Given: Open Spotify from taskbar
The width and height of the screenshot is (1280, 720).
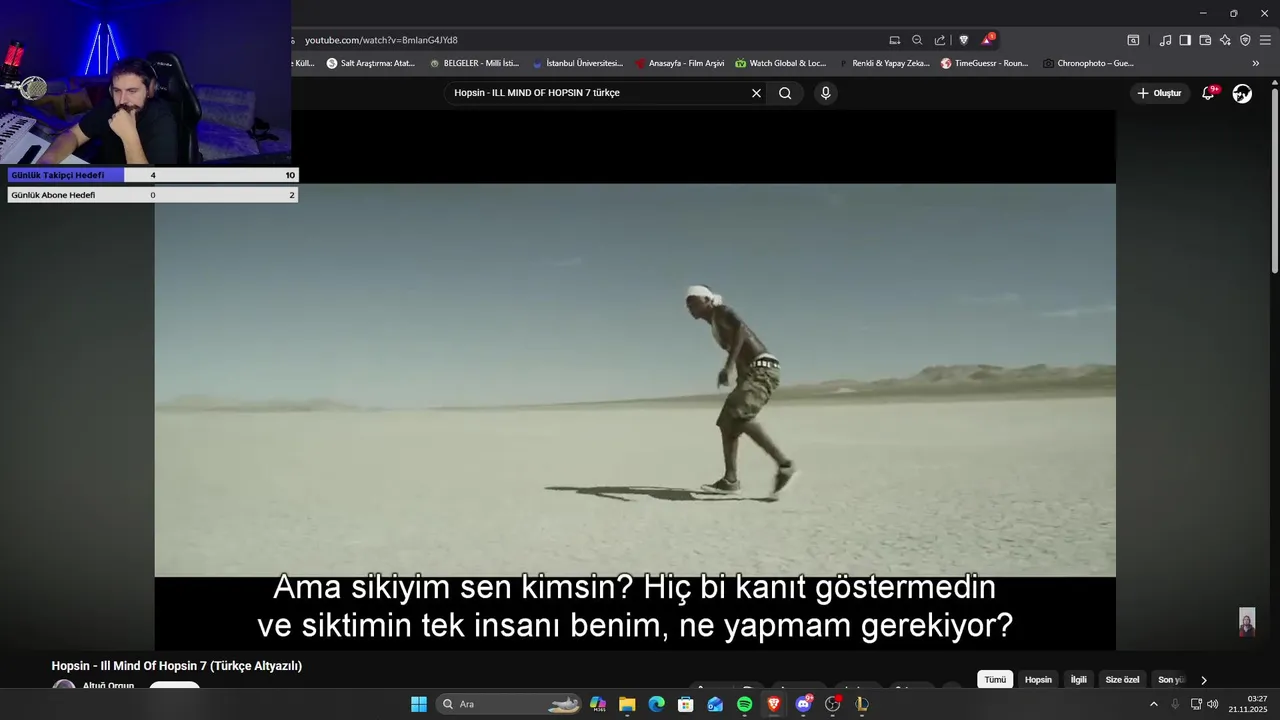Looking at the screenshot, I should [x=744, y=704].
